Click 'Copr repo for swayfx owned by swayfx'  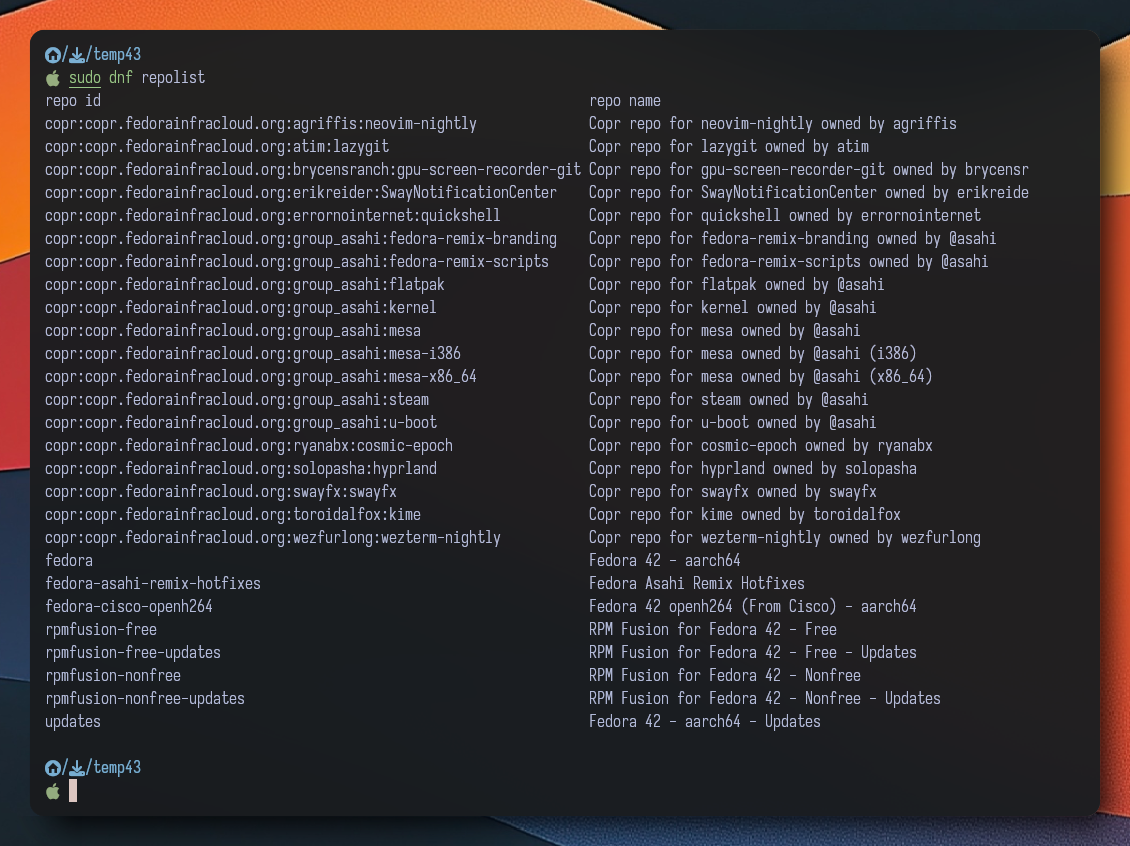coord(732,493)
